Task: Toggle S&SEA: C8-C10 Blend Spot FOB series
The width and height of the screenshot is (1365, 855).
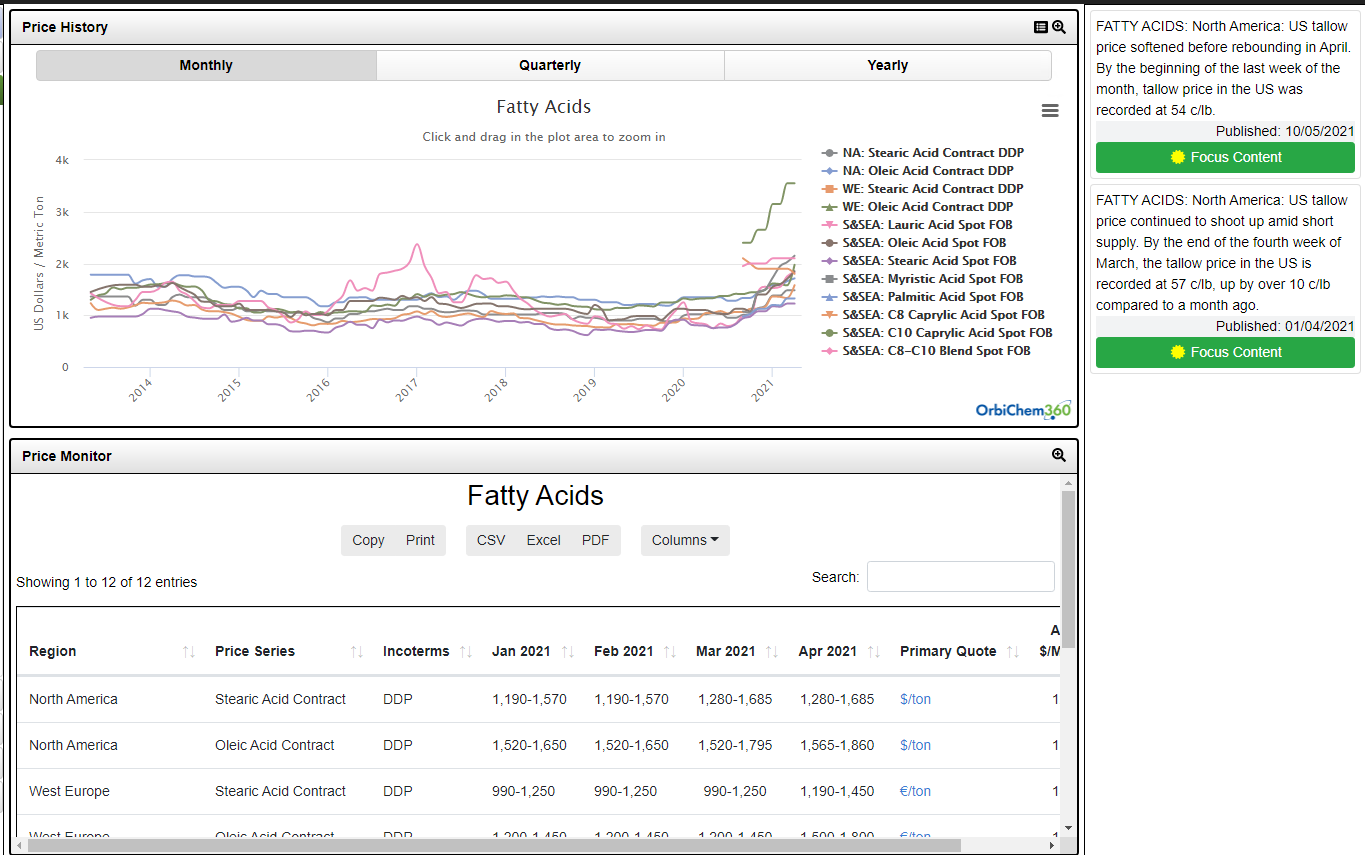Action: (926, 351)
